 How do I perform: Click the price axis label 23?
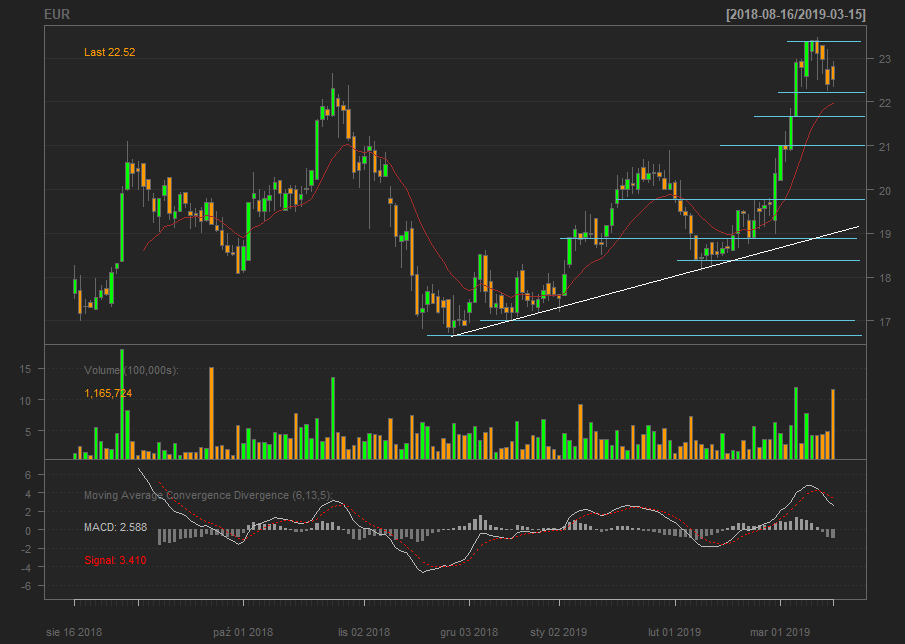(885, 59)
